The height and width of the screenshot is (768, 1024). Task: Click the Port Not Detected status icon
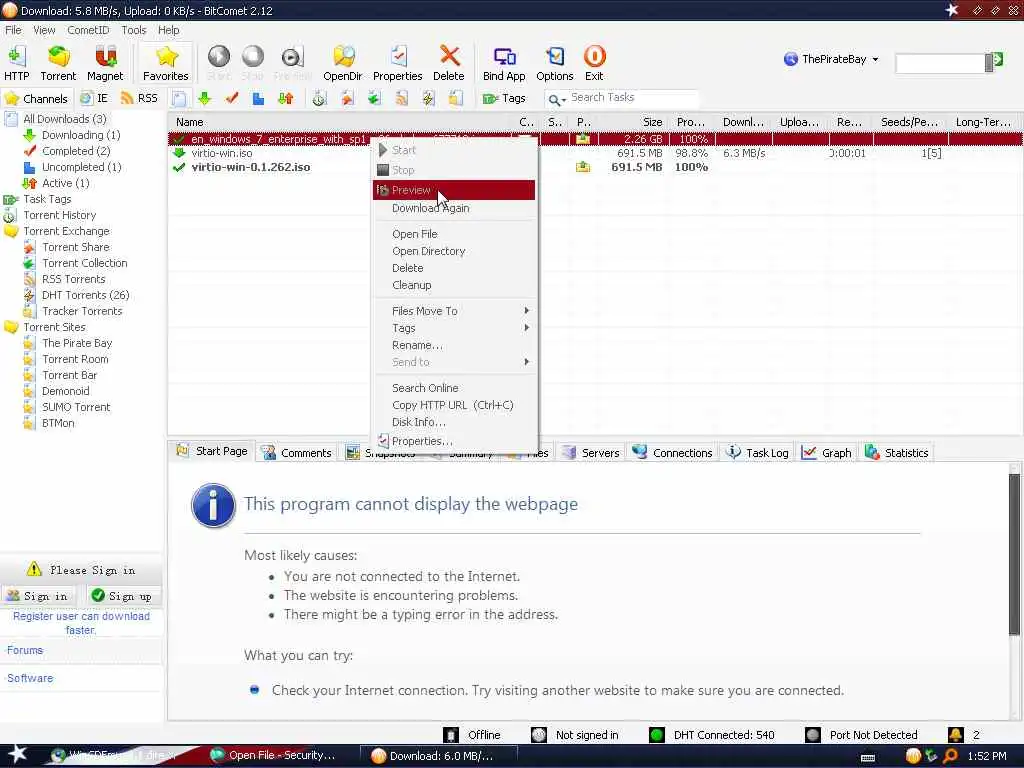click(812, 735)
